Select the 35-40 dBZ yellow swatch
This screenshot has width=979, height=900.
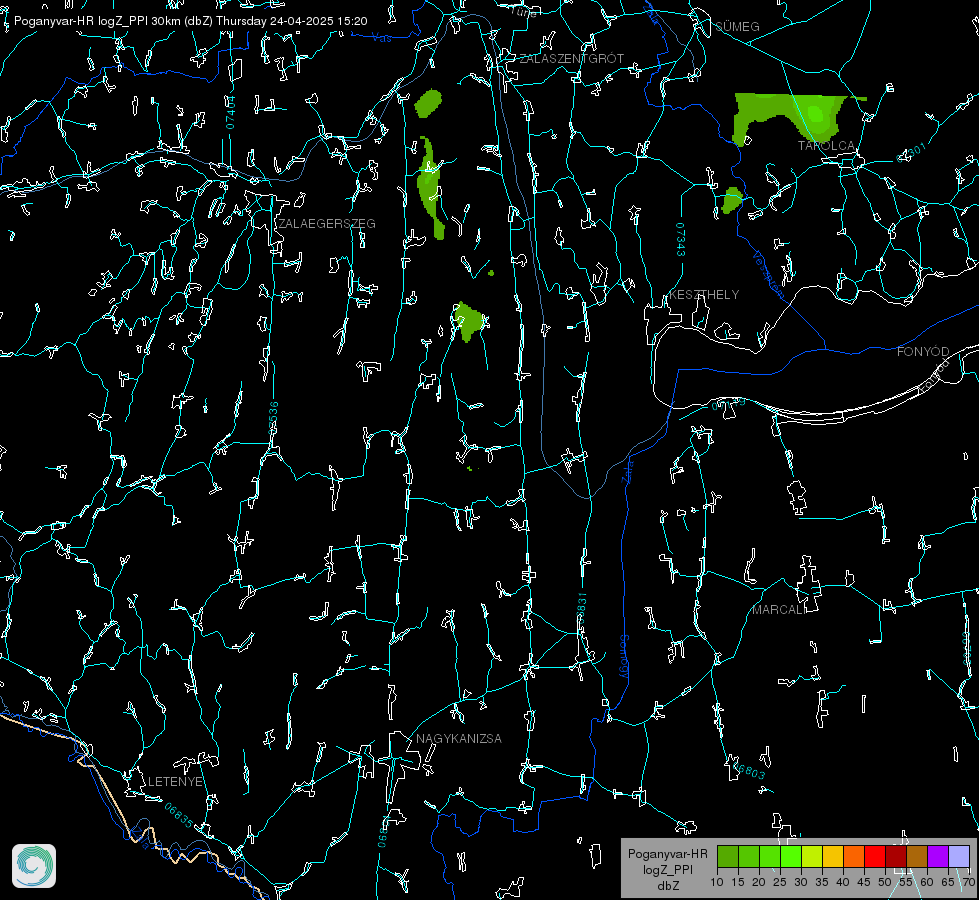click(833, 856)
